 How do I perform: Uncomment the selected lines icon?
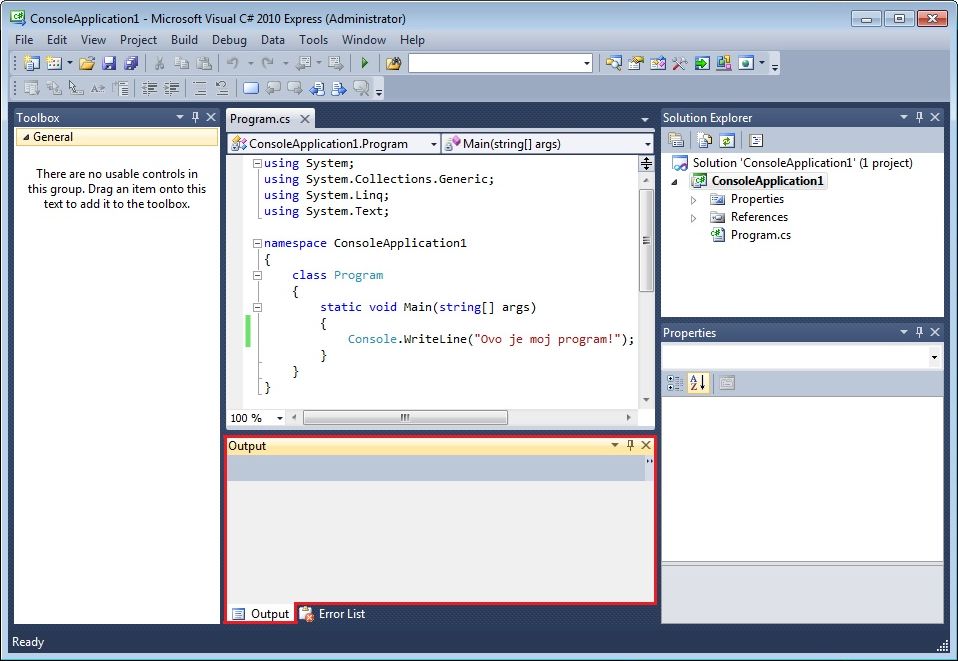pyautogui.click(x=222, y=89)
